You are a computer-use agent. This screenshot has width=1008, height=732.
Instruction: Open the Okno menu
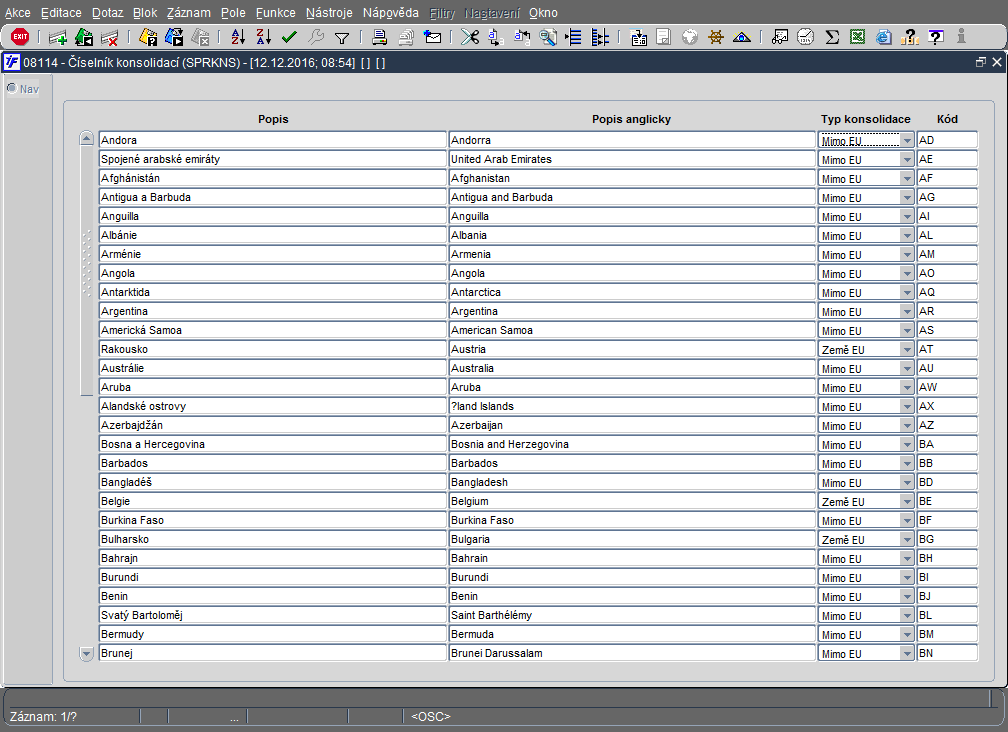pos(543,13)
